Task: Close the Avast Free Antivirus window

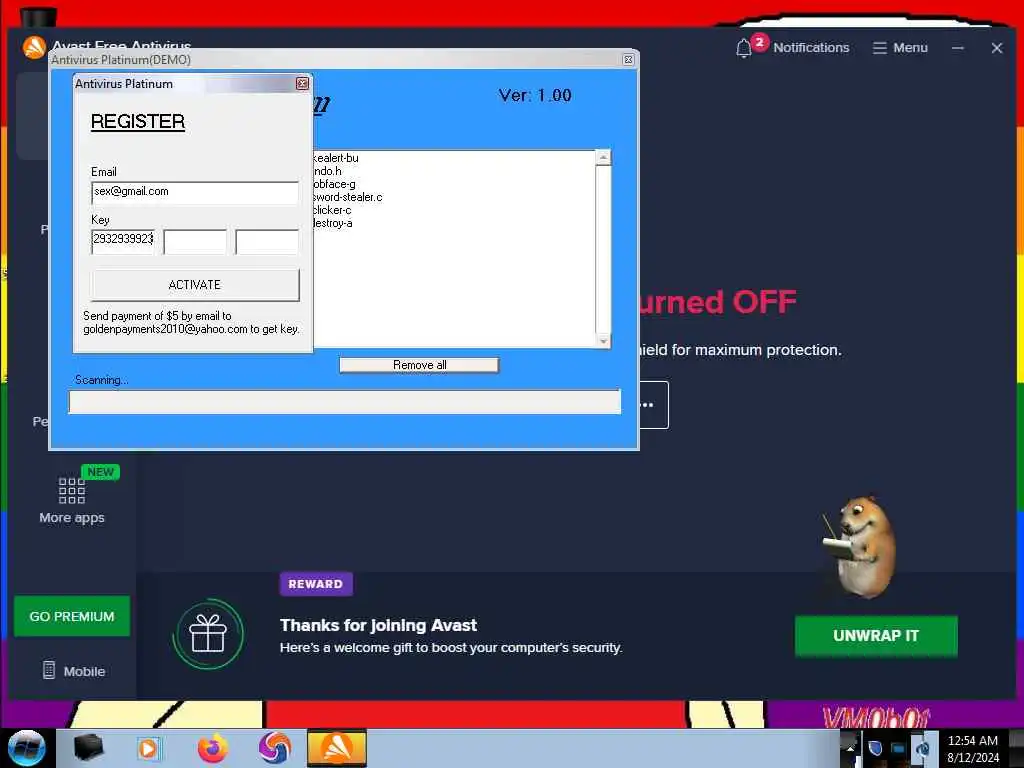Action: (997, 48)
